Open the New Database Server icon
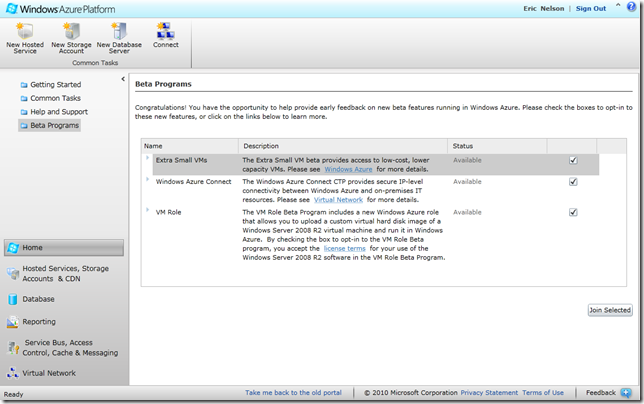 pos(119,31)
